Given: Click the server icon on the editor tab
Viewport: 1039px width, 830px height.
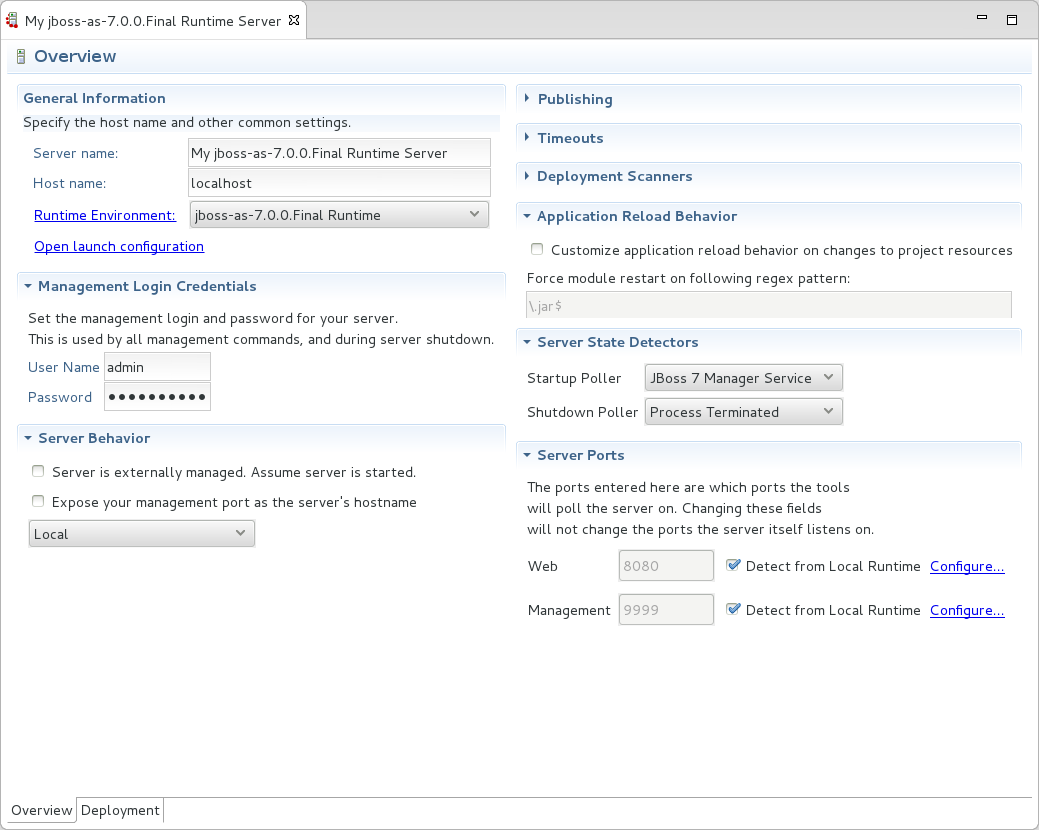Looking at the screenshot, I should tap(12, 18).
